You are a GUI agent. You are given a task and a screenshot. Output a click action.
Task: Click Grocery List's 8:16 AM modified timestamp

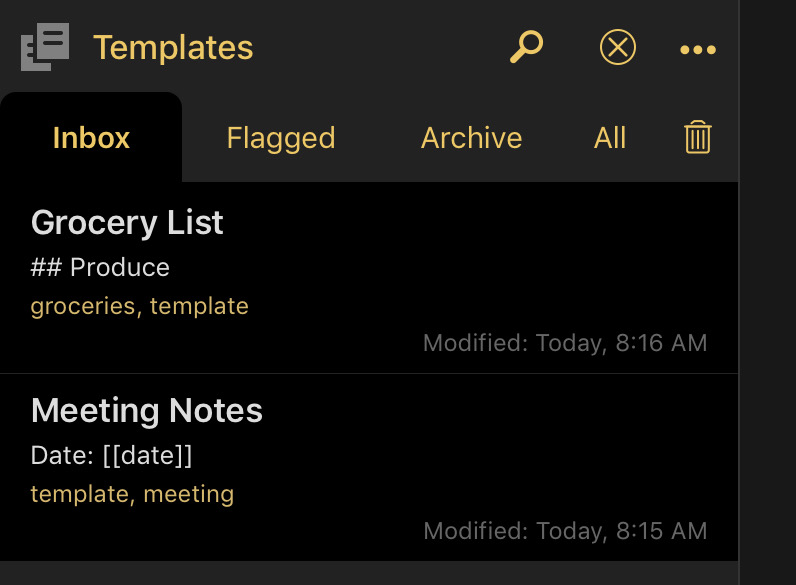[565, 343]
